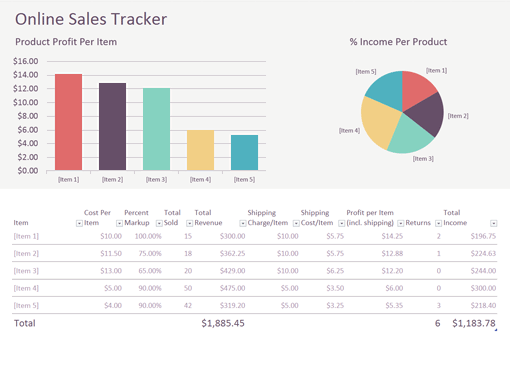
Task: Select the $12.20 profit cell
Action: (392, 271)
